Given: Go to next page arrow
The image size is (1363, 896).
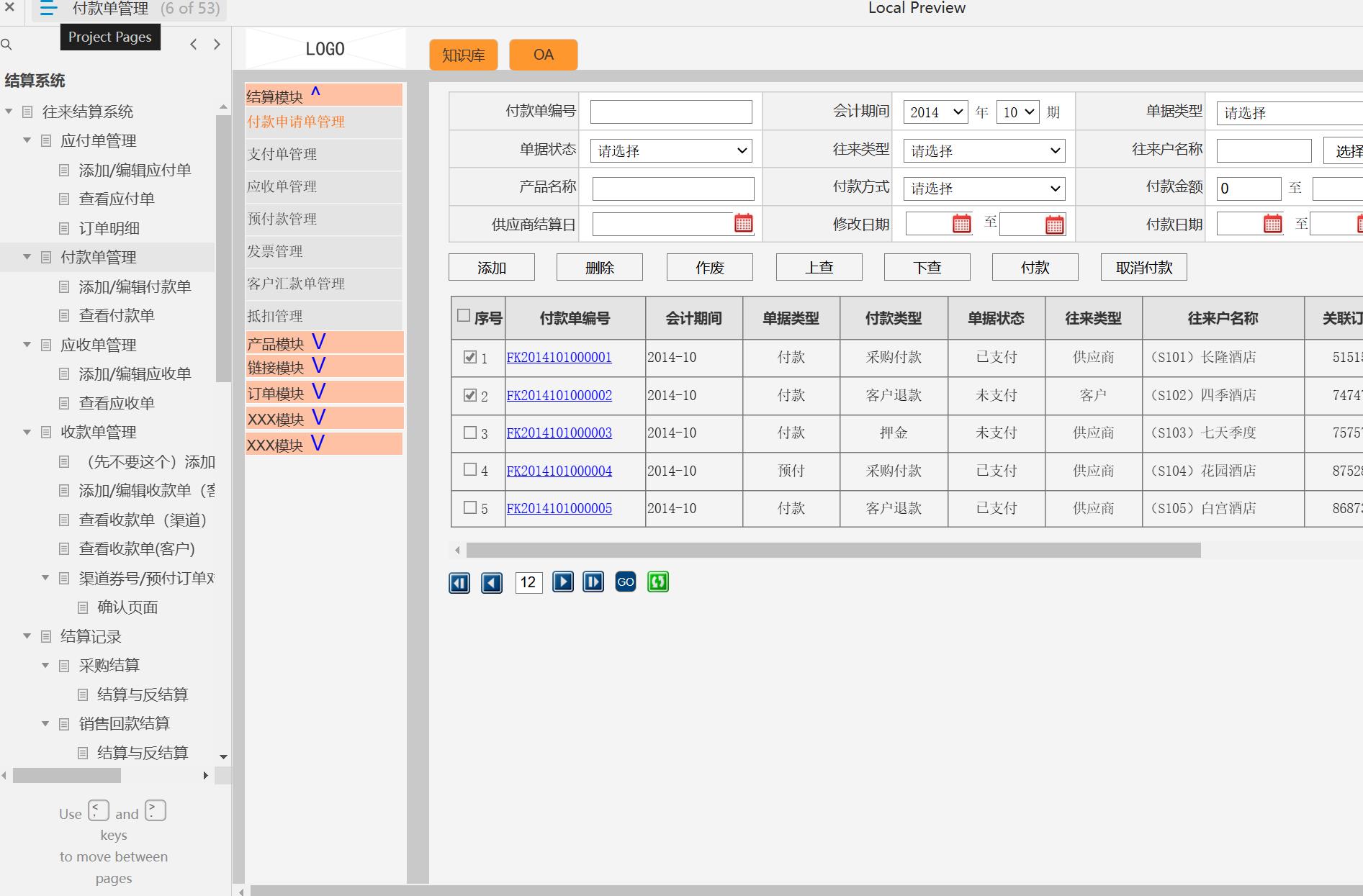Looking at the screenshot, I should click(217, 45).
